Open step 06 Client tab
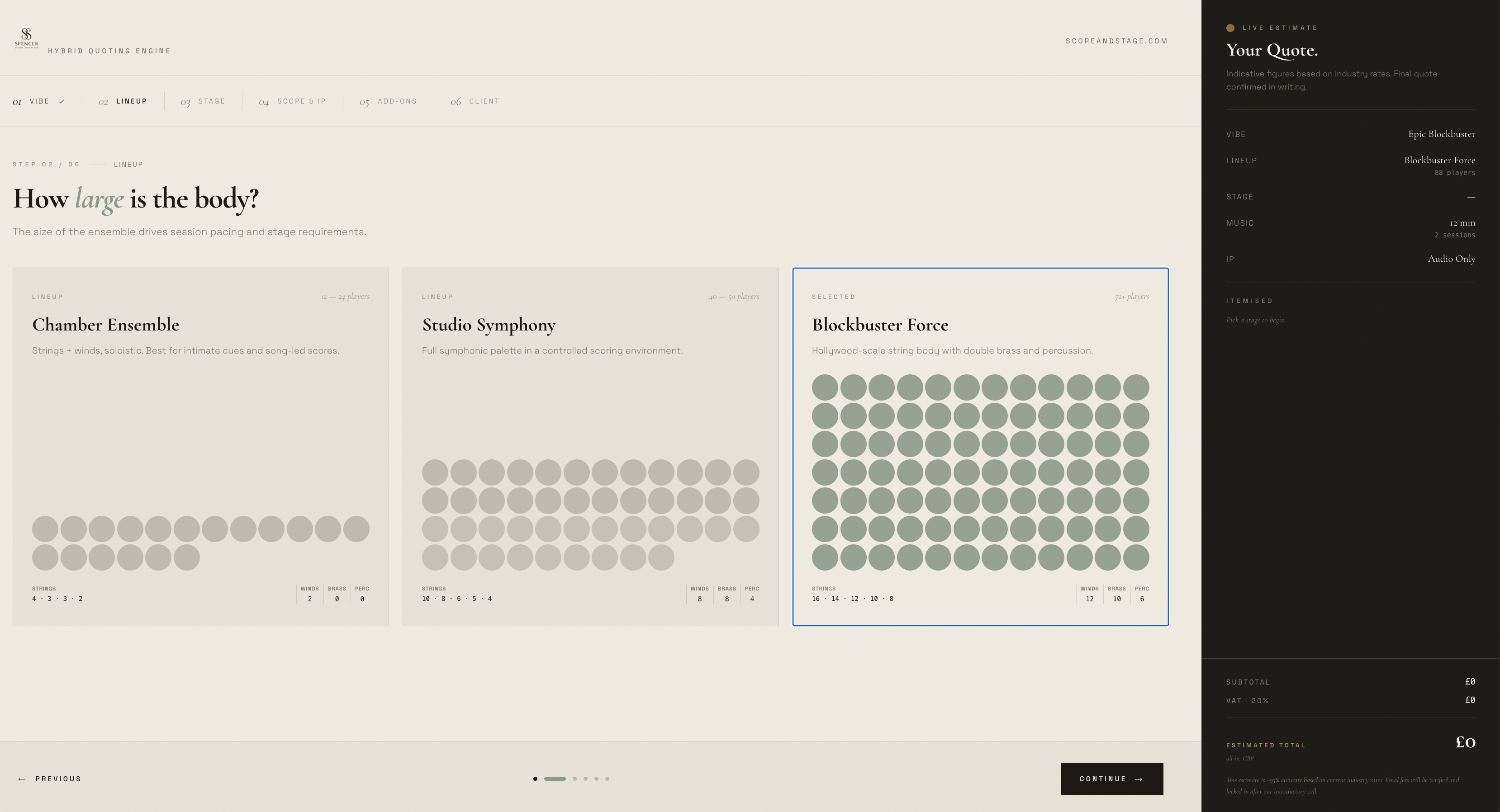The image size is (1500, 812). pos(475,101)
